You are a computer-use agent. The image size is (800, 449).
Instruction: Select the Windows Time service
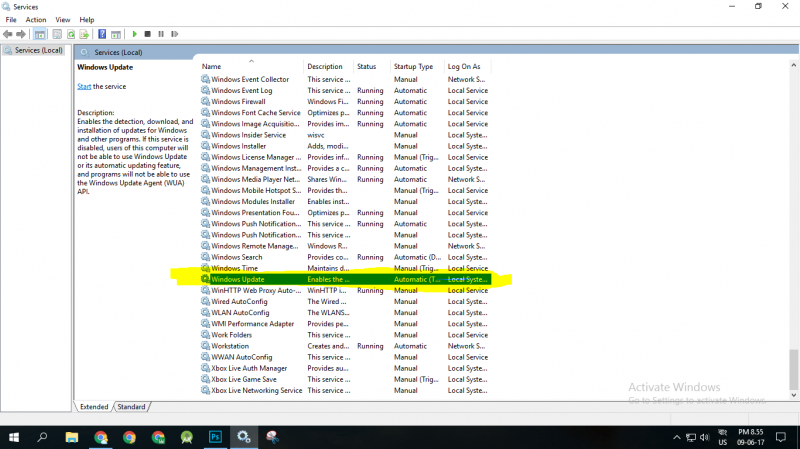(x=345, y=268)
